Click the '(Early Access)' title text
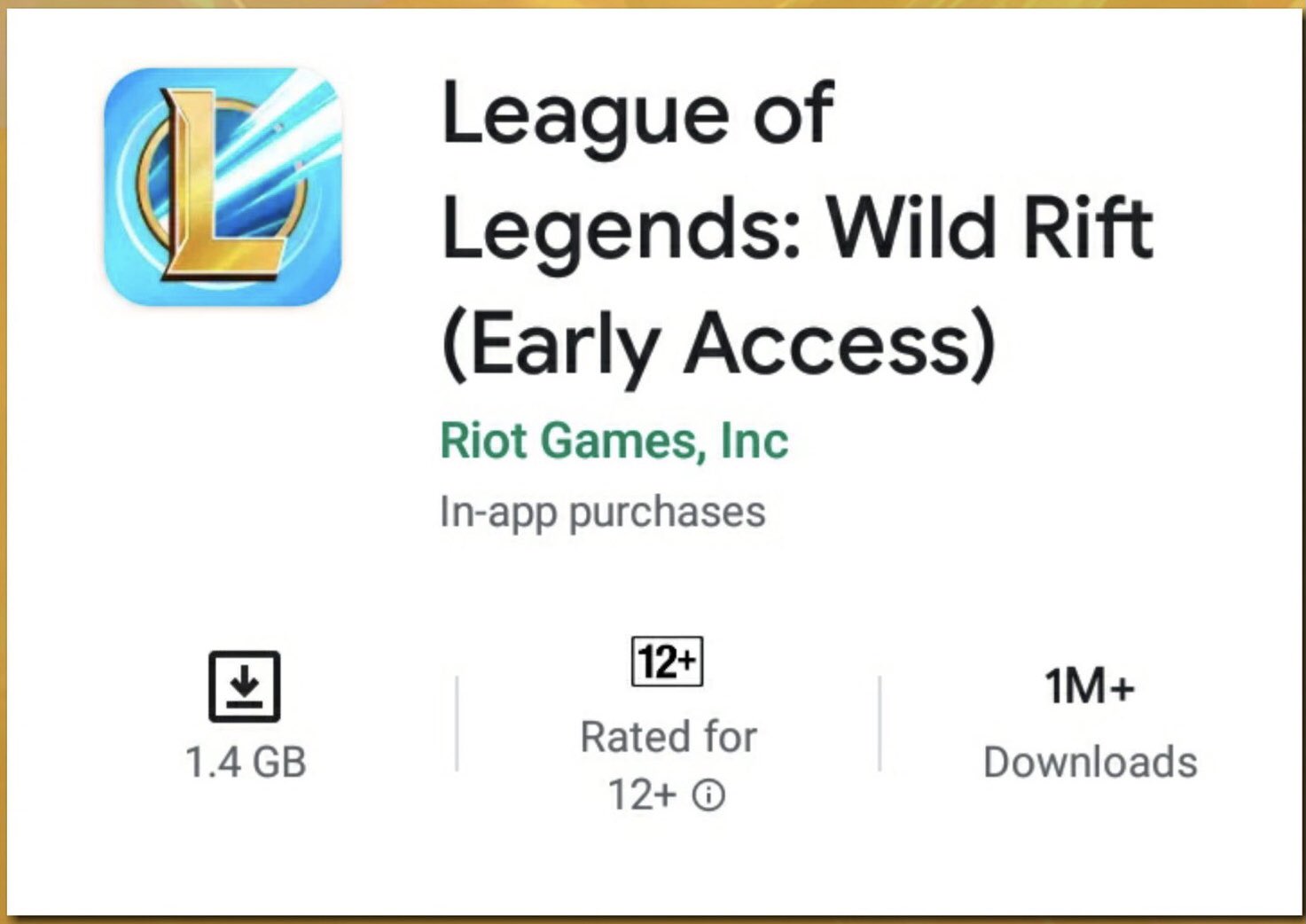 point(719,345)
